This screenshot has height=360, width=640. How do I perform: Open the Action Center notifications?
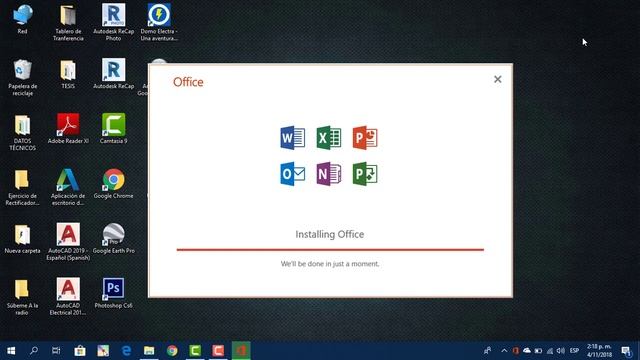click(x=627, y=351)
